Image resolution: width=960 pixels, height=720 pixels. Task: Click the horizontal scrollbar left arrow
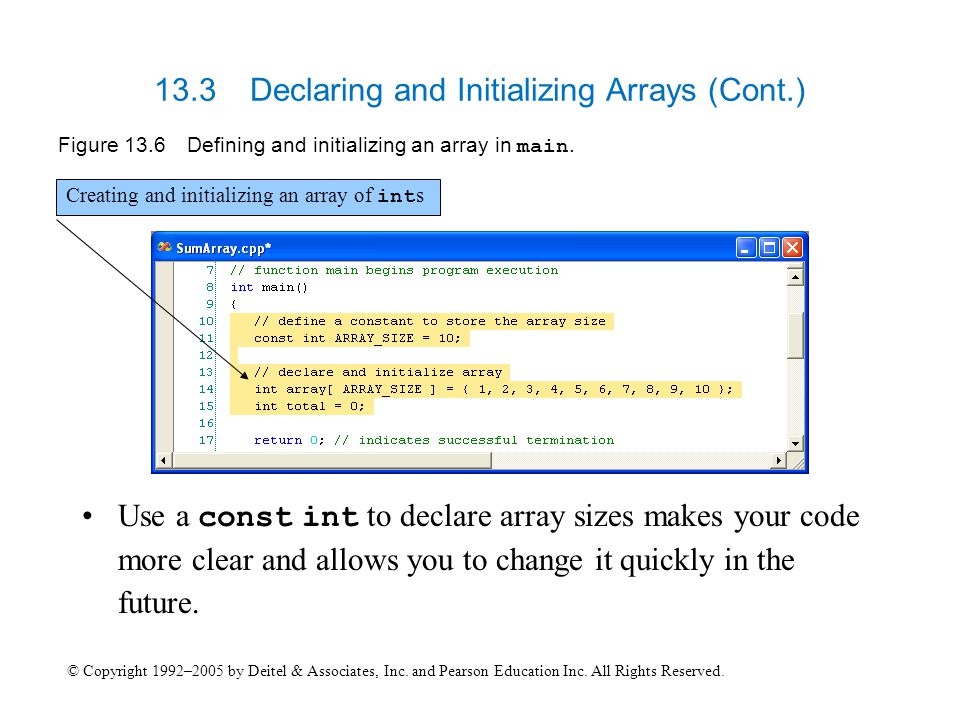(163, 460)
